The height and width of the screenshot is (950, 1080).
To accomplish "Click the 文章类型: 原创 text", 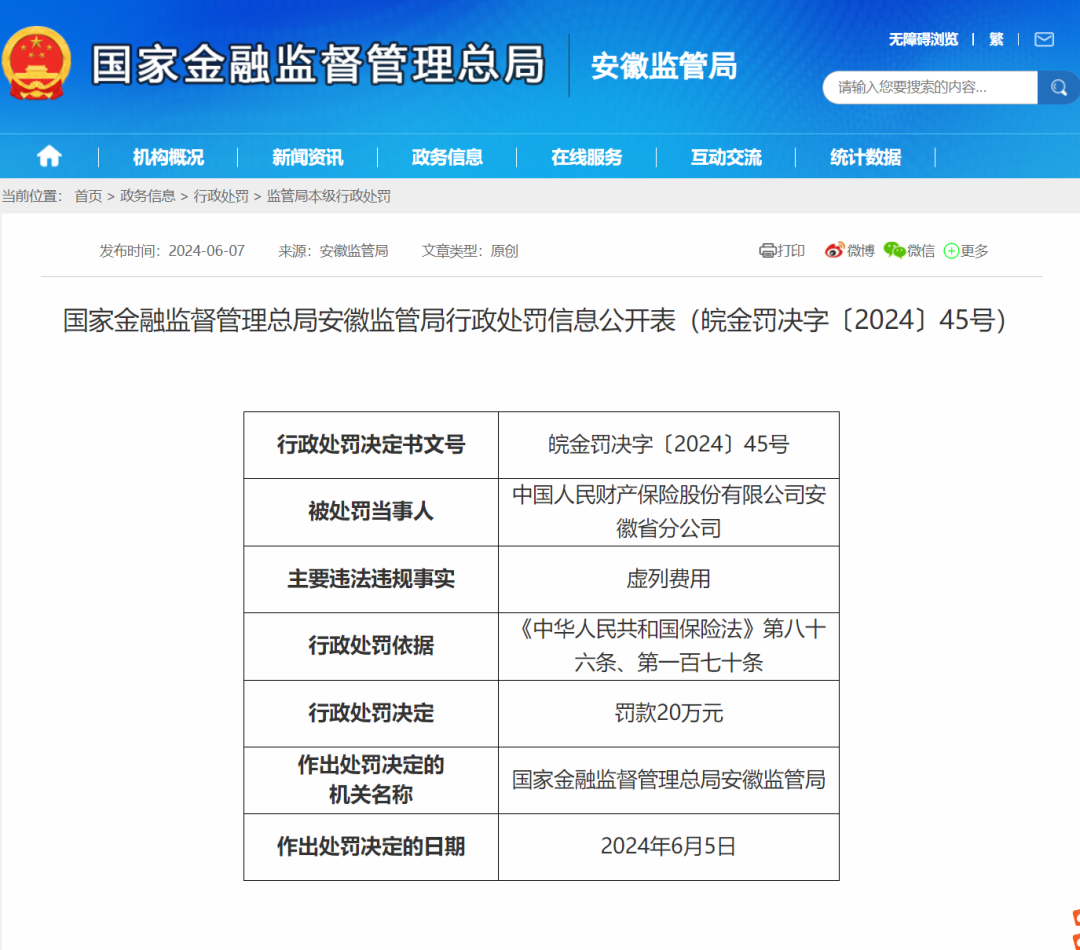I will pos(470,251).
